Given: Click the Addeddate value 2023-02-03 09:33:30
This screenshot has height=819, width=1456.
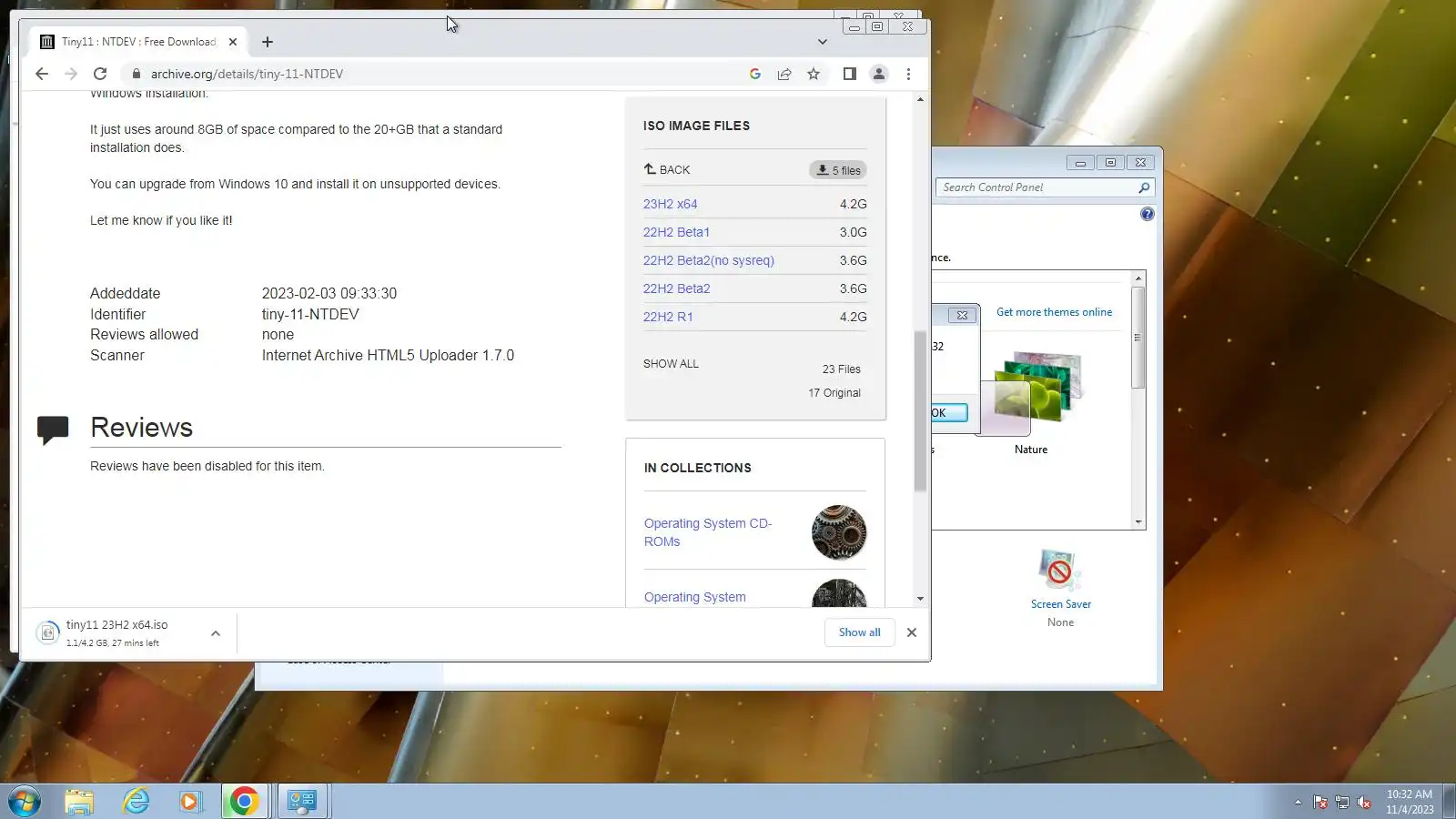Looking at the screenshot, I should point(329,293).
